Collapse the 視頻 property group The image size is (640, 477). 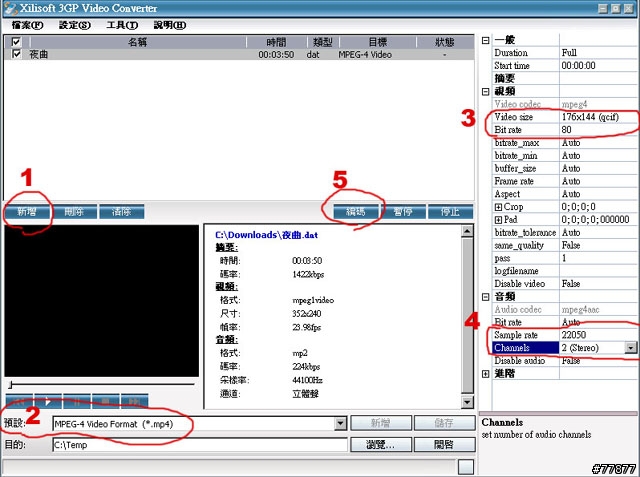[485, 91]
